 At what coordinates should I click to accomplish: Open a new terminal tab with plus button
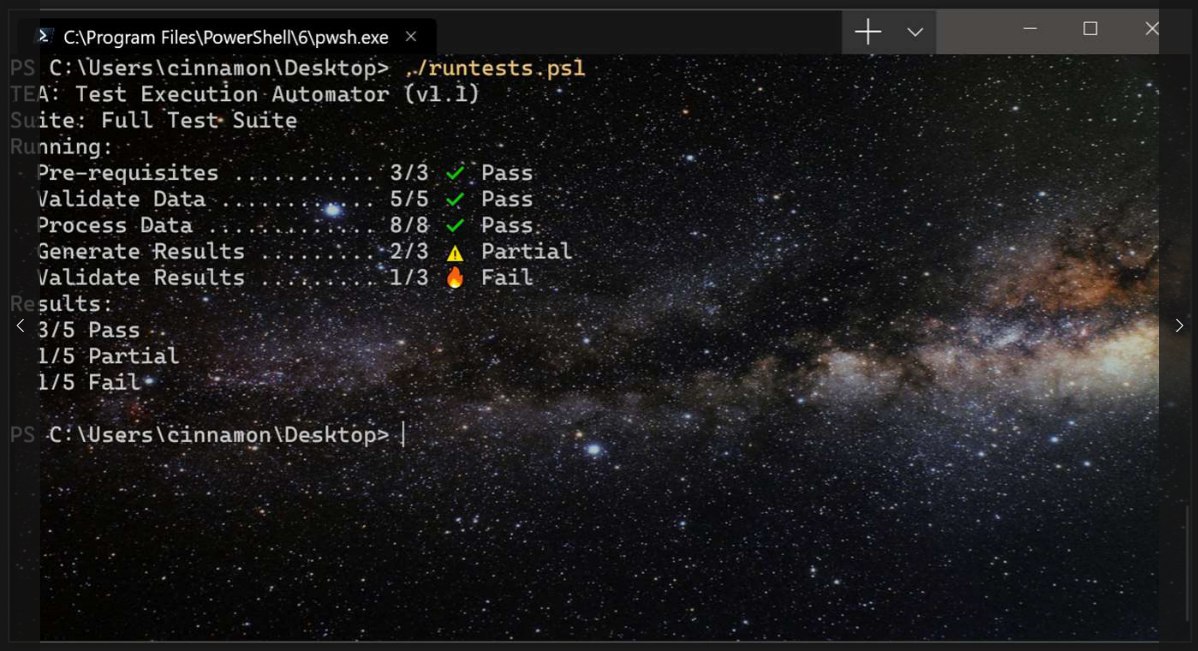coord(868,32)
